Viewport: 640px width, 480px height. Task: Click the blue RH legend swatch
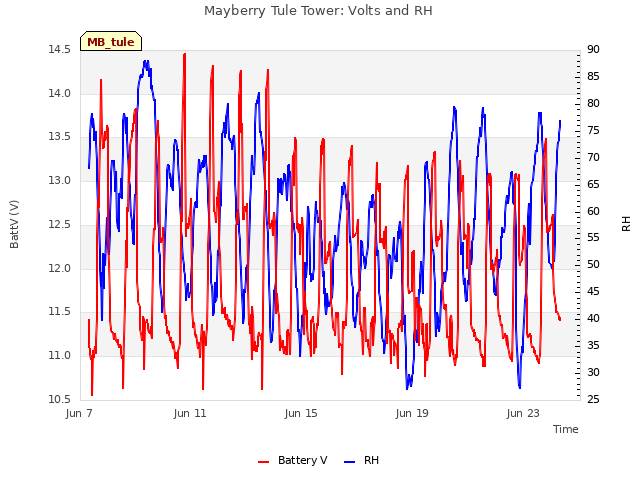point(350,462)
